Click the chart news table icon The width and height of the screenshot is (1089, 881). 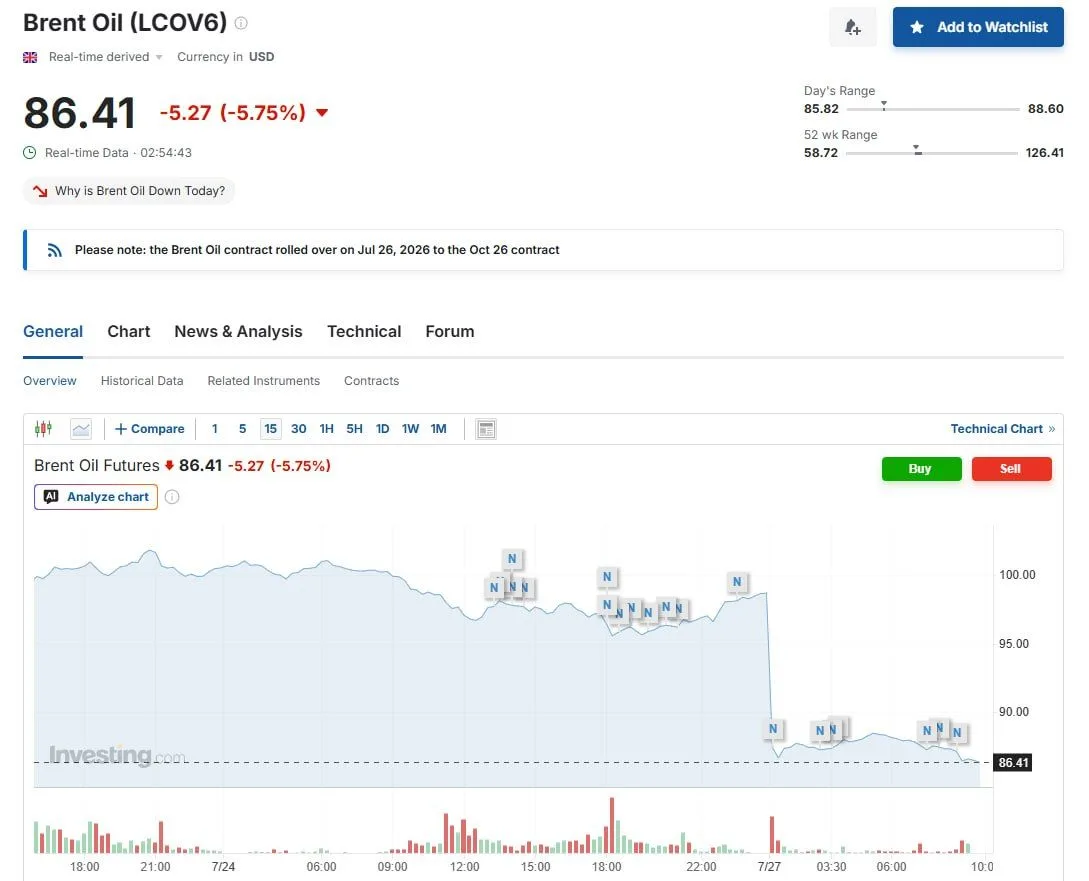486,429
